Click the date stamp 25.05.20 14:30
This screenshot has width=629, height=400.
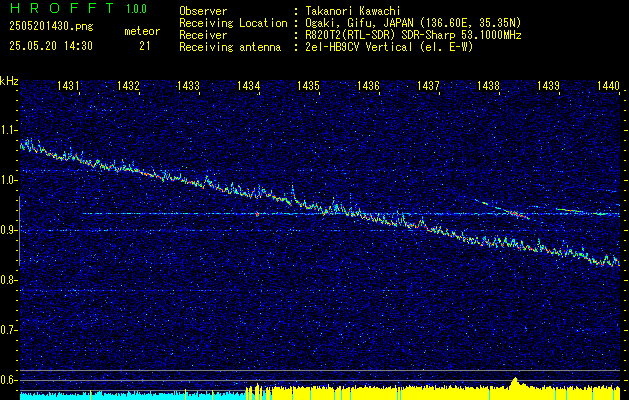(x=51, y=46)
